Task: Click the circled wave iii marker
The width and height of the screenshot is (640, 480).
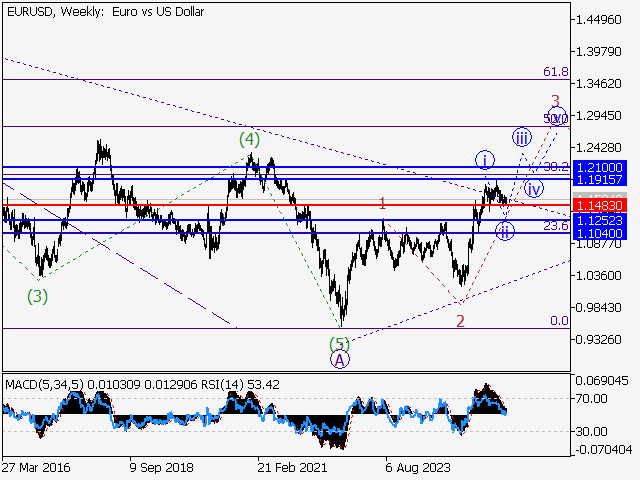Action: coord(521,137)
